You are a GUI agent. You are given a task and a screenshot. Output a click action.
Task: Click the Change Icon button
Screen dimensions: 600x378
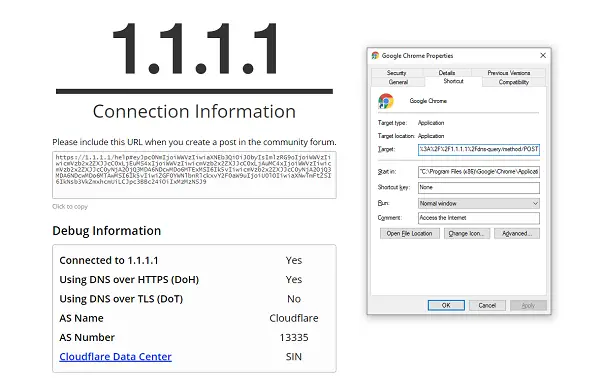click(x=466, y=233)
